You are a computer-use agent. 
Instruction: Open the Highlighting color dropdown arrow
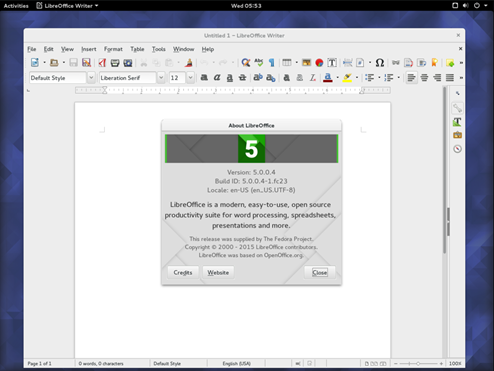click(x=357, y=78)
